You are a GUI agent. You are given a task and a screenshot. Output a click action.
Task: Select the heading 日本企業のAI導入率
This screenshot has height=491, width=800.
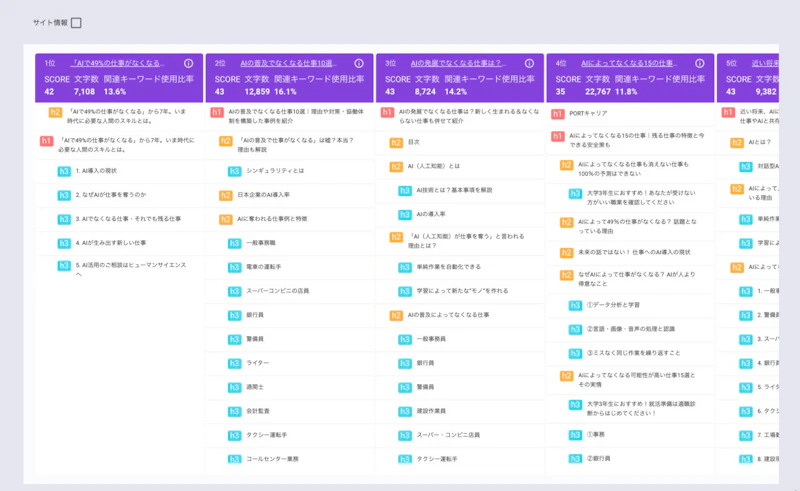click(263, 195)
